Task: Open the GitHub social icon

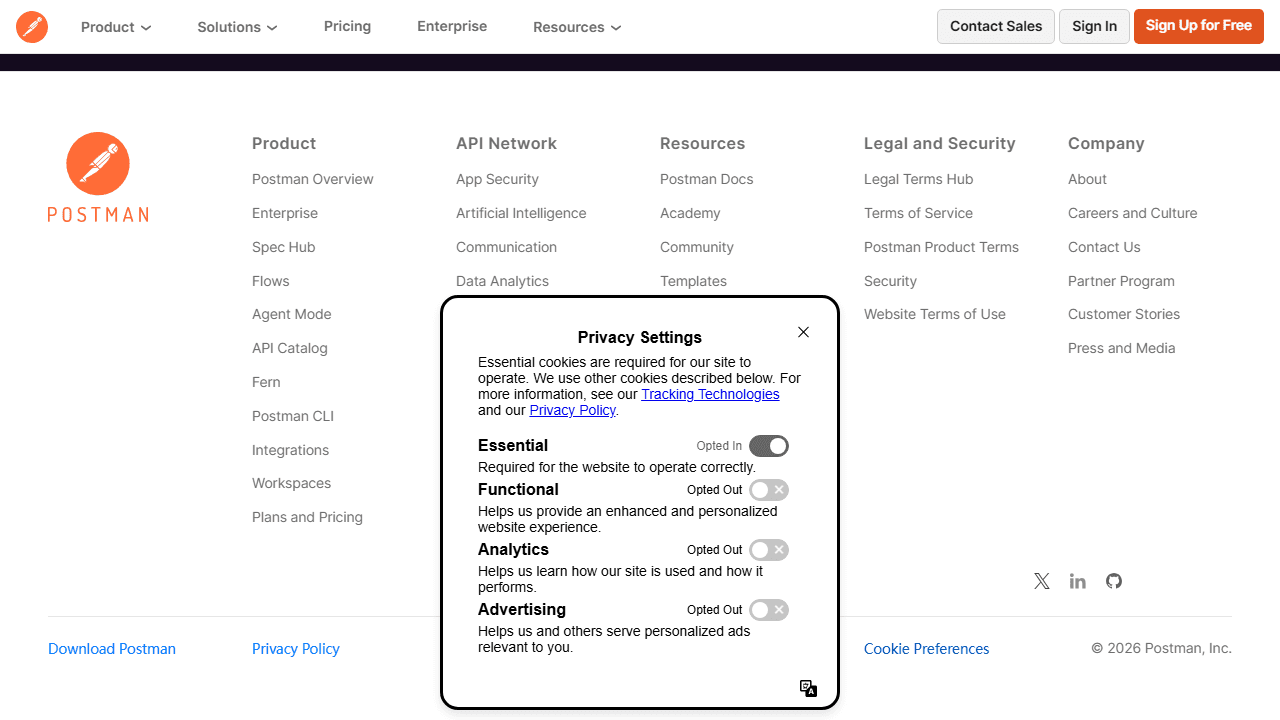Action: pyautogui.click(x=1114, y=581)
